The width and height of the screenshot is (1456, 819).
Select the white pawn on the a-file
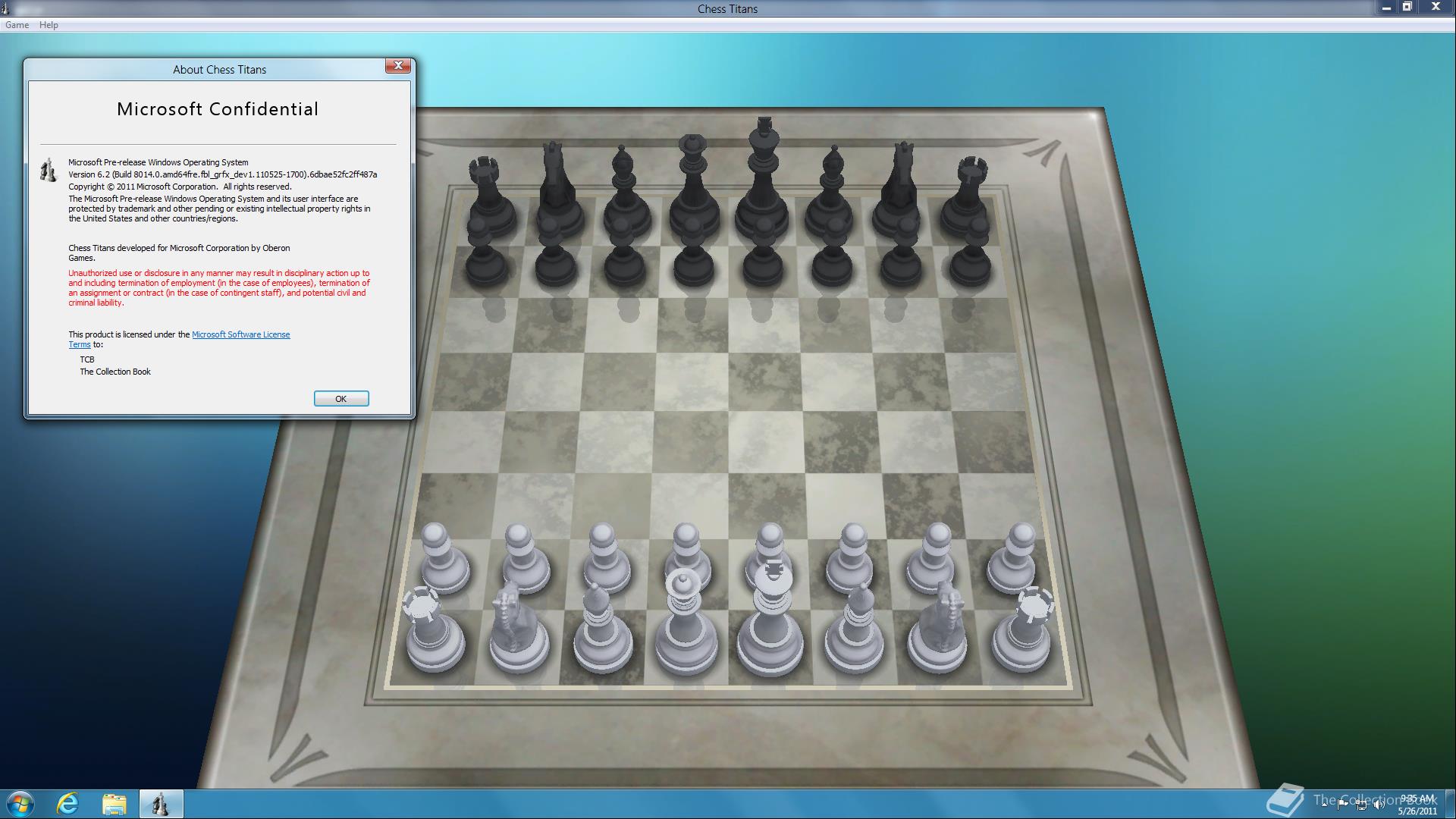444,560
